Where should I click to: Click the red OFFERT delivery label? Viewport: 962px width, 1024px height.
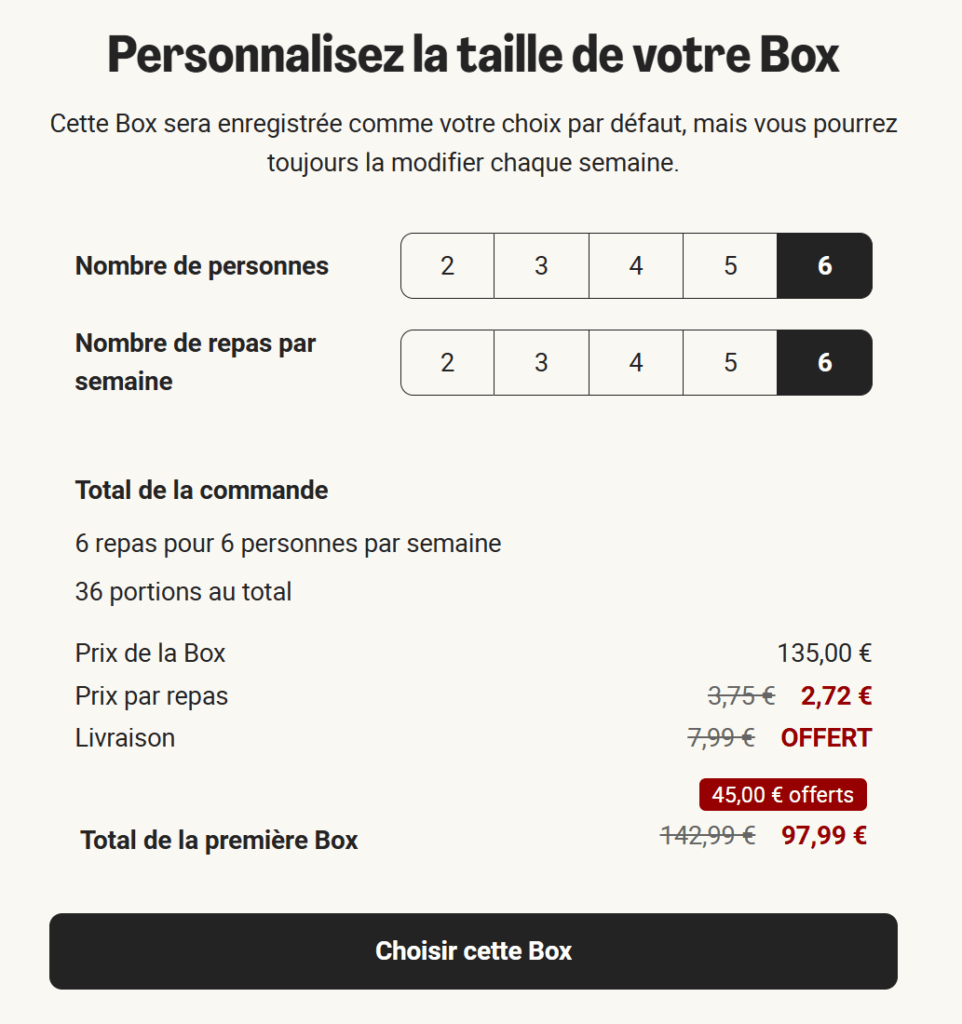pos(826,738)
